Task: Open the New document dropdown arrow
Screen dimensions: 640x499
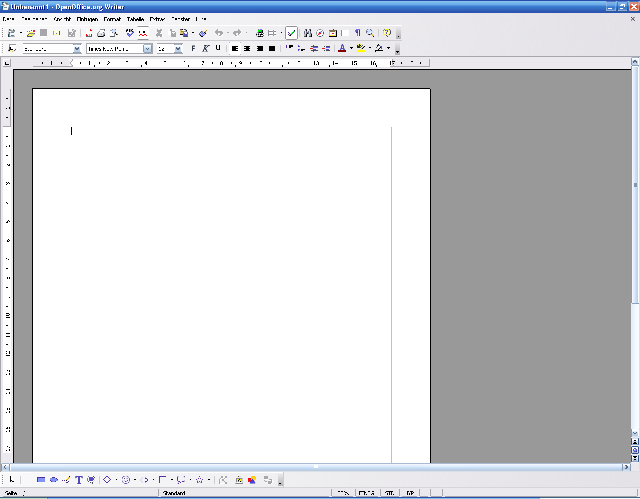Action: [21, 33]
